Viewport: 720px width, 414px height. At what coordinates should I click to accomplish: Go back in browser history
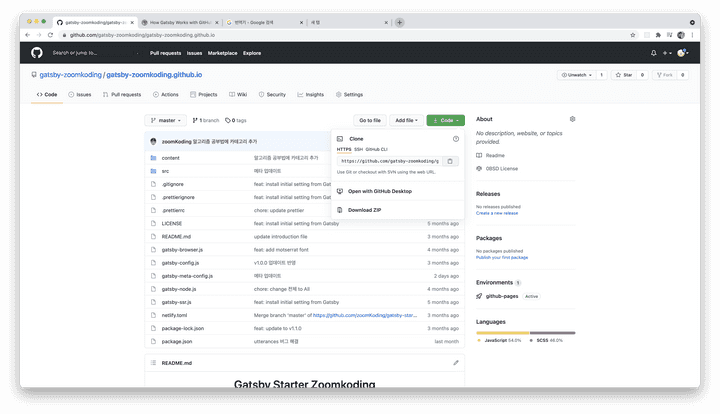[x=28, y=35]
